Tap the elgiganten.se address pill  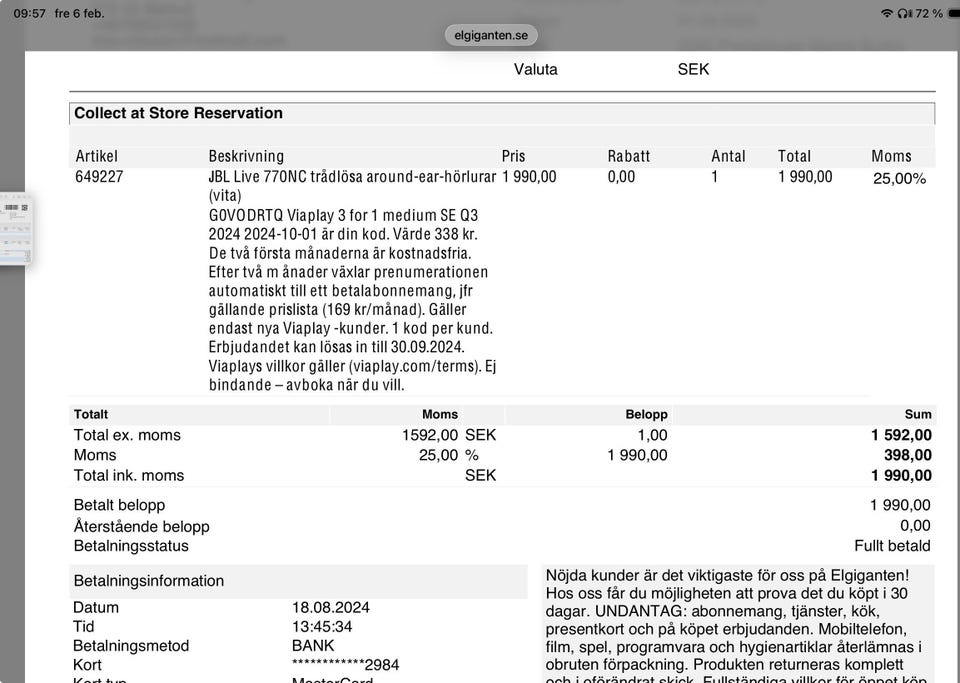(490, 35)
